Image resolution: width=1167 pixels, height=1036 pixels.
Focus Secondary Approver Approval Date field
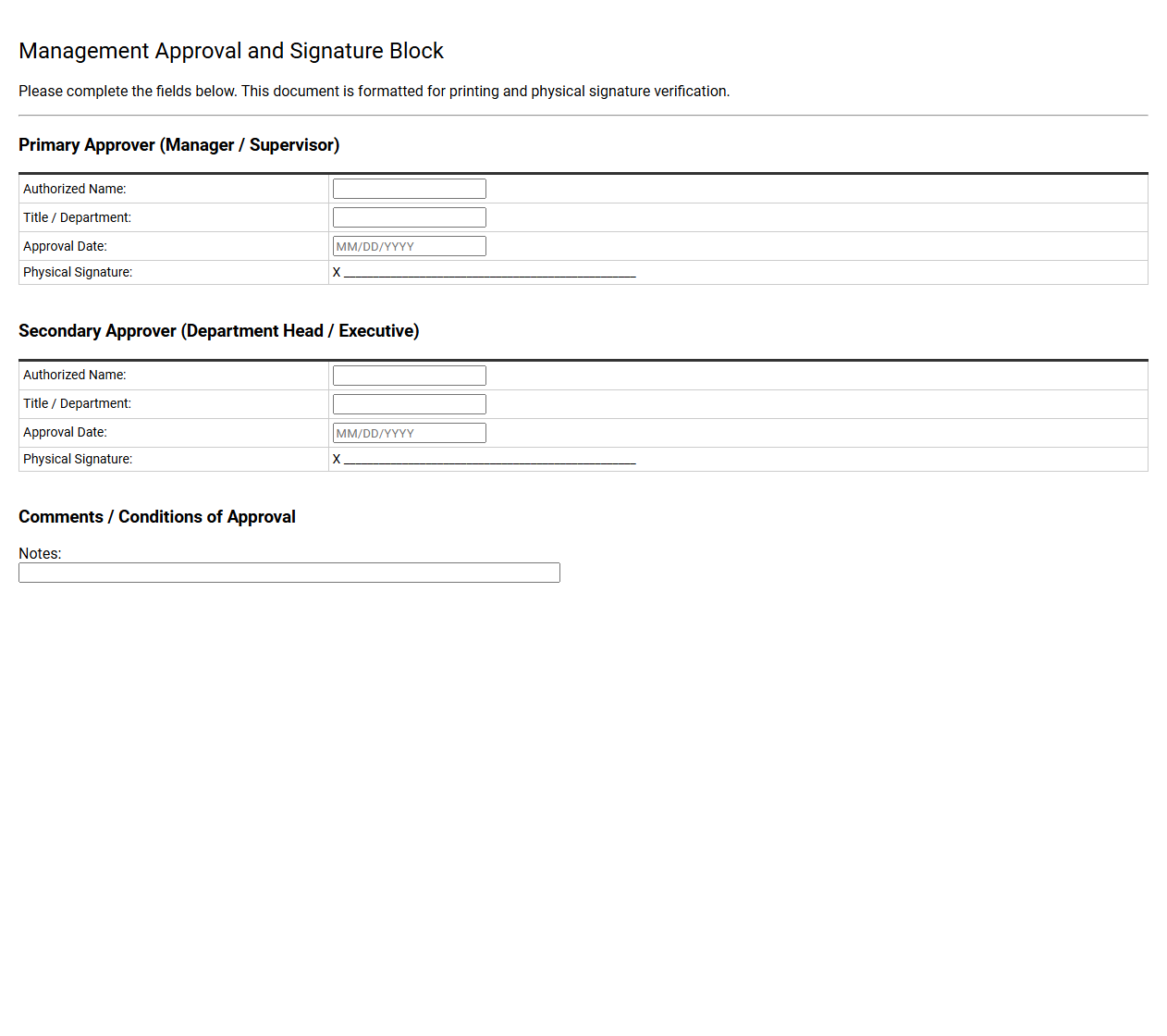point(410,433)
